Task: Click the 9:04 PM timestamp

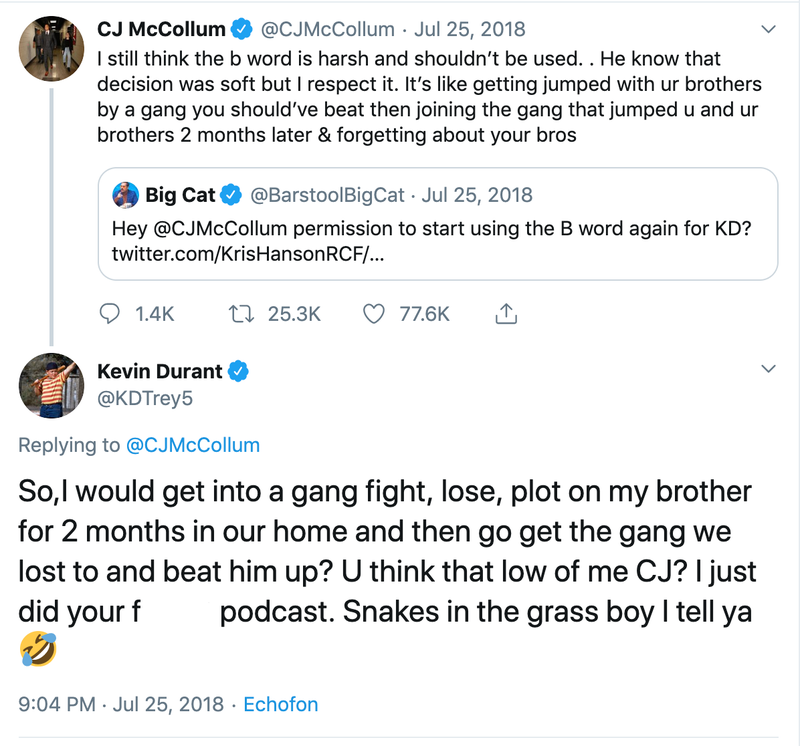Action: 57,704
